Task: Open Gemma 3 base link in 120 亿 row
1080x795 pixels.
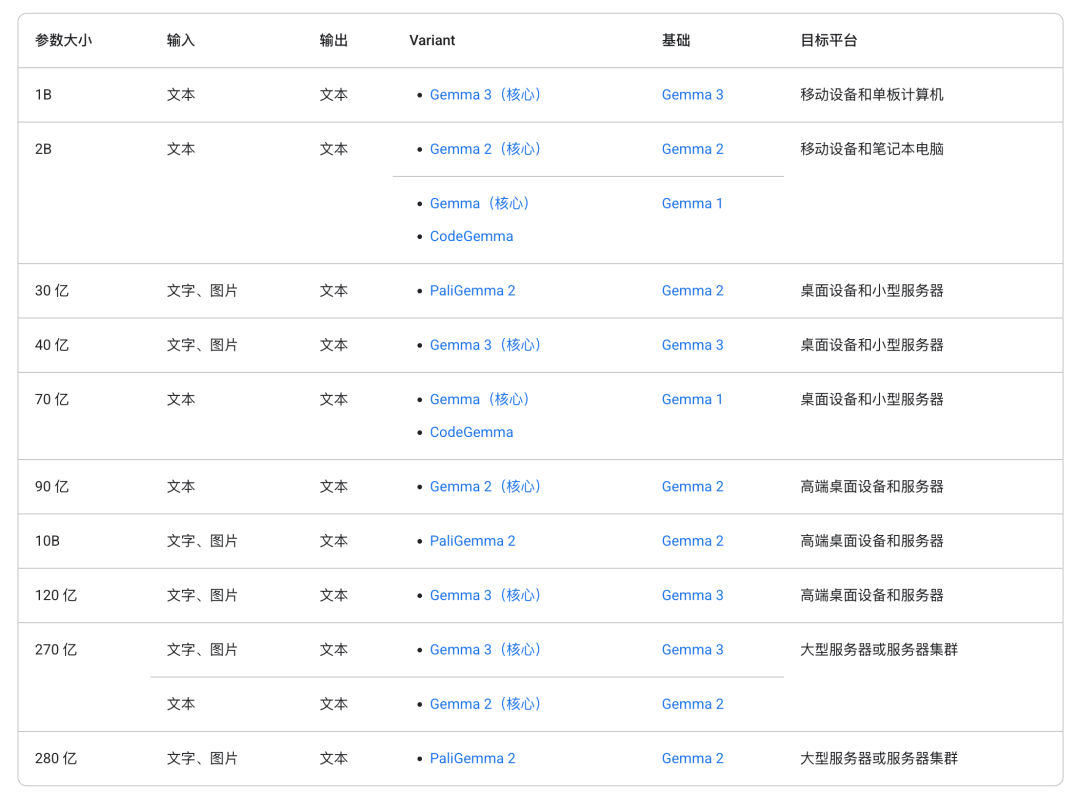Action: point(692,595)
